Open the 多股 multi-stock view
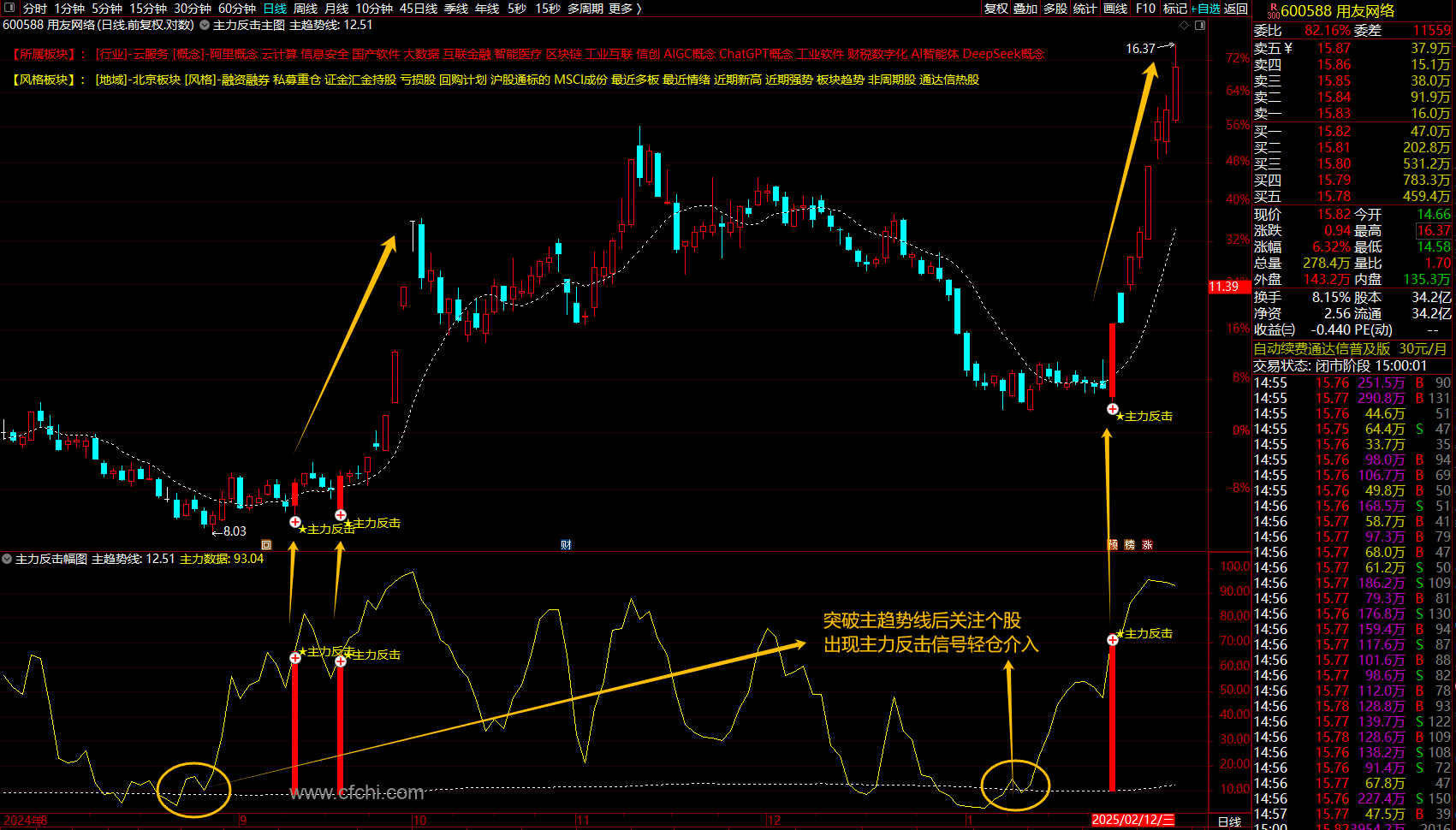This screenshot has height=830, width=1456. point(1055,9)
